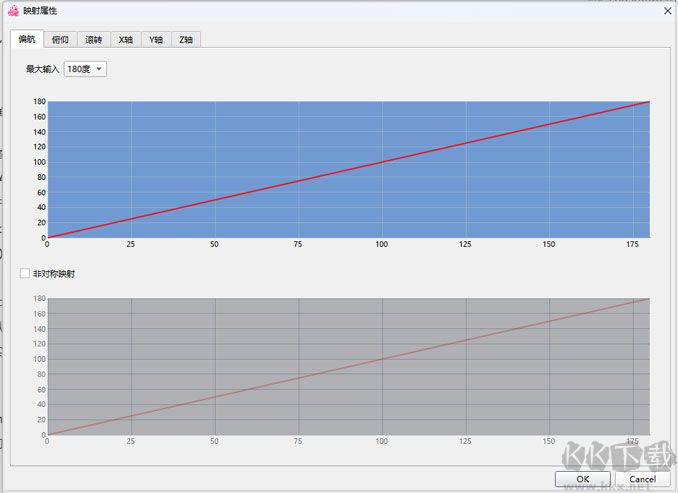The width and height of the screenshot is (678, 493).
Task: Click red curve endpoint at top-right of blue graph
Action: 649,102
